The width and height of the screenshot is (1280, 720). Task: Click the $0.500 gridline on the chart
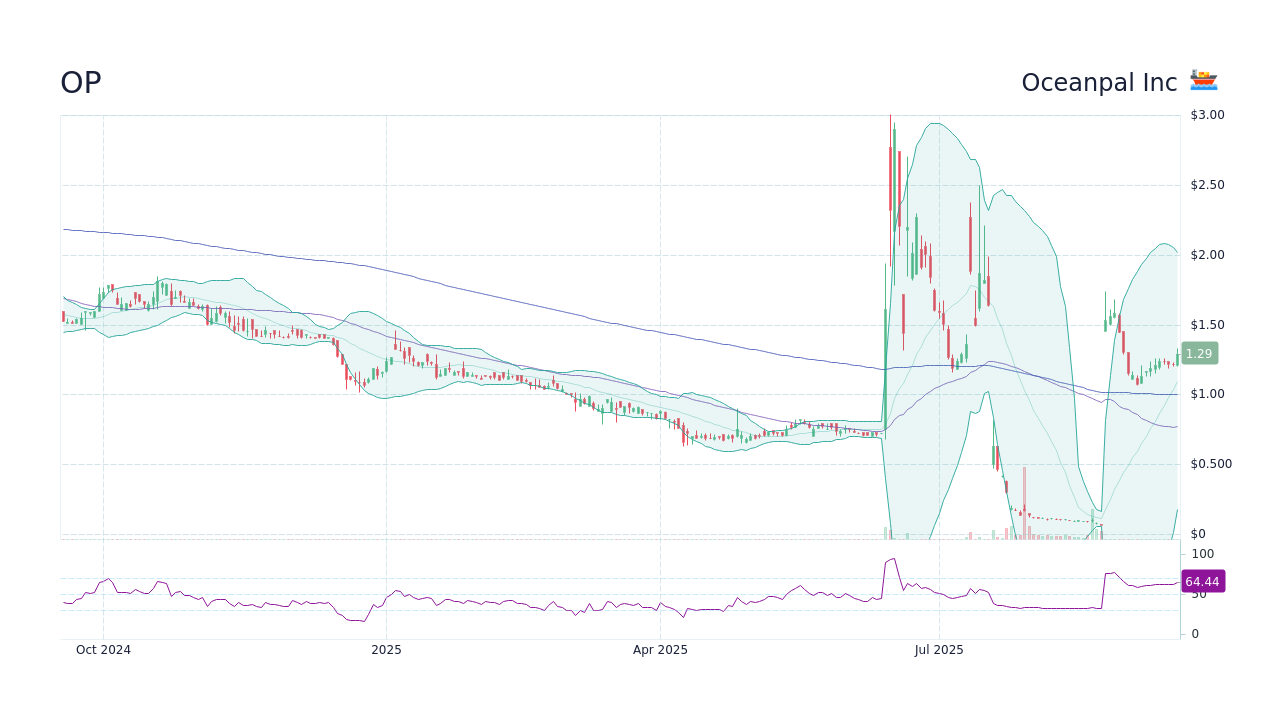[x=600, y=464]
